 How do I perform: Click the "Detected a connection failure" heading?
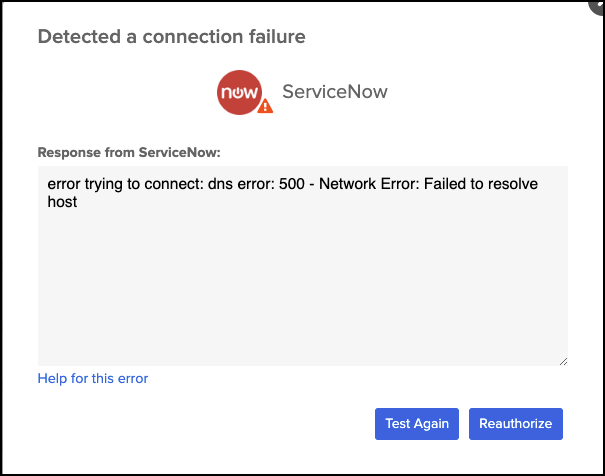click(171, 37)
